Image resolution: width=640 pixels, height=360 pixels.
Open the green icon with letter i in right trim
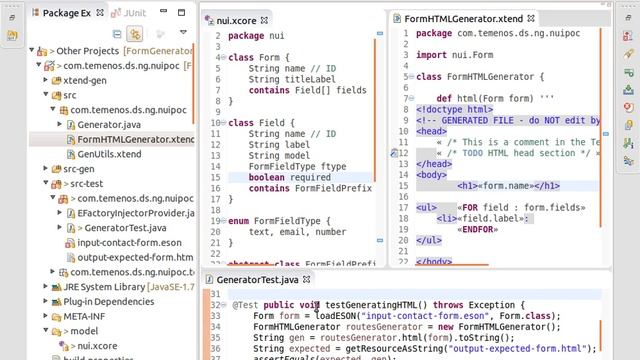point(628,143)
